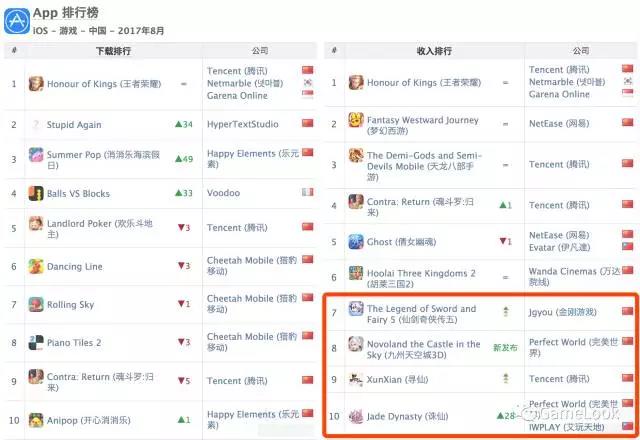The image size is (640, 440).
Task: Open the Piano Tiles 2 icon
Action: (x=36, y=342)
